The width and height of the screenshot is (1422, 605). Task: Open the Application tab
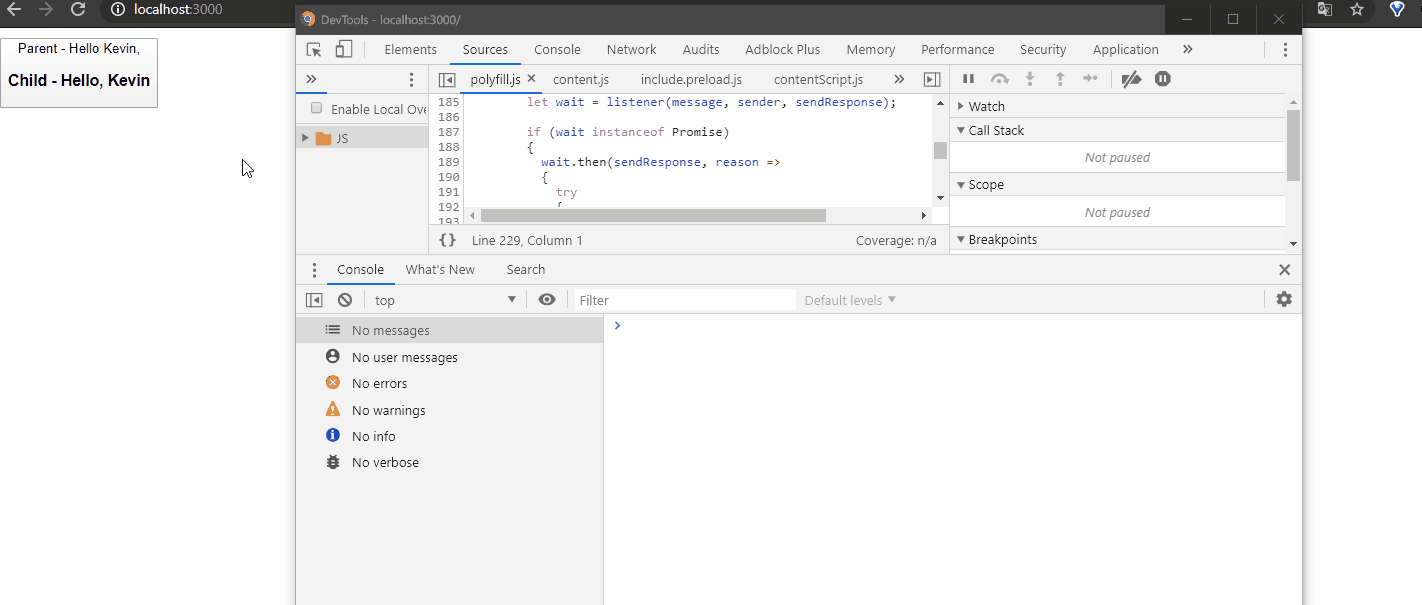click(1125, 49)
